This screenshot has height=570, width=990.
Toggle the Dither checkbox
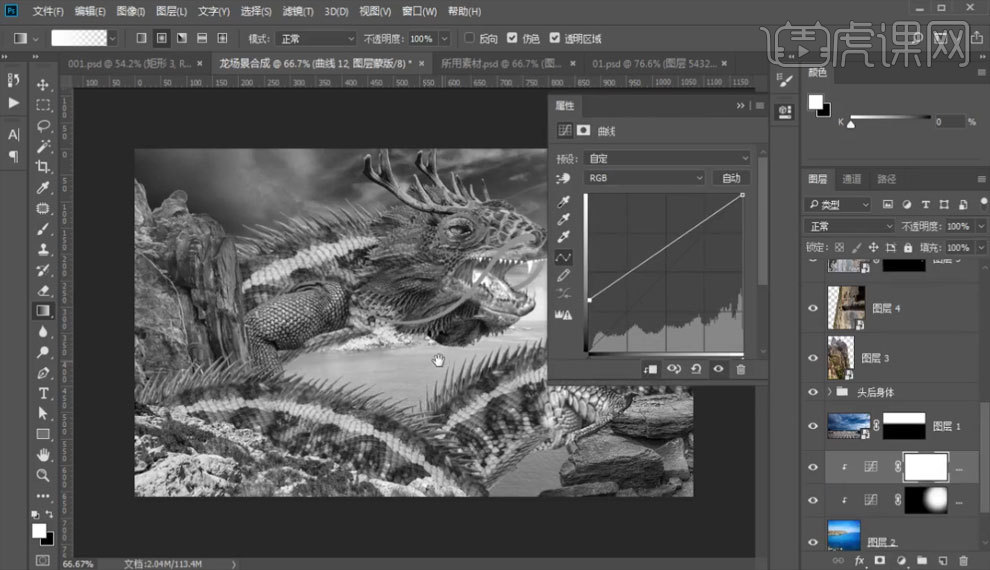[512, 38]
